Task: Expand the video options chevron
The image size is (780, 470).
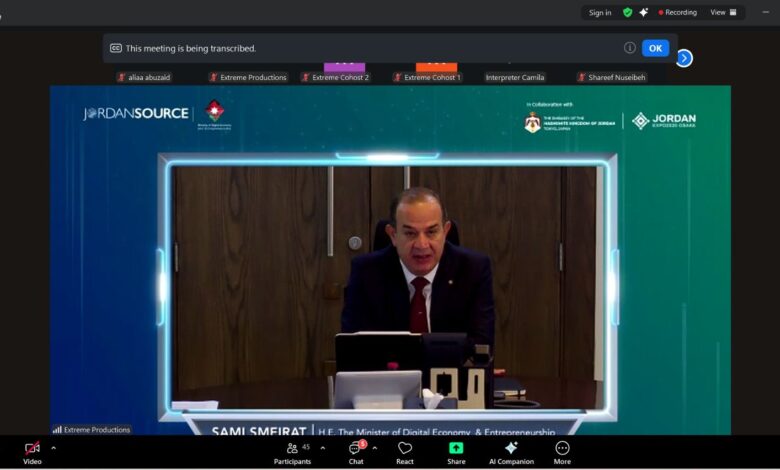Action: coord(53,448)
